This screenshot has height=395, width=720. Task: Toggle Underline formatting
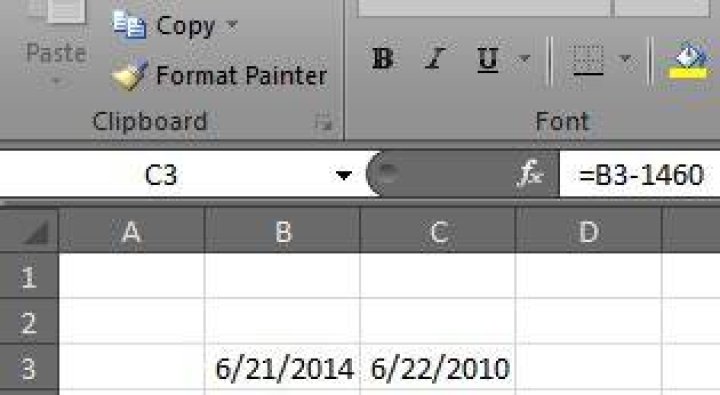[488, 60]
